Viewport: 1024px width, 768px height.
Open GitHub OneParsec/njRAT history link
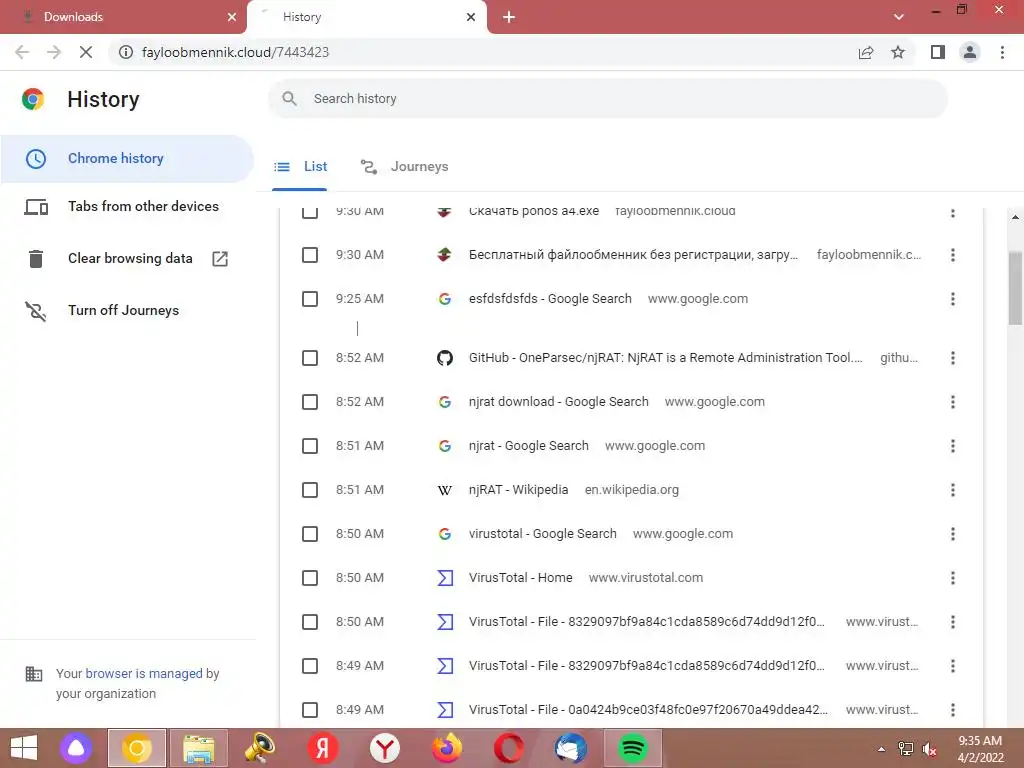click(x=665, y=358)
